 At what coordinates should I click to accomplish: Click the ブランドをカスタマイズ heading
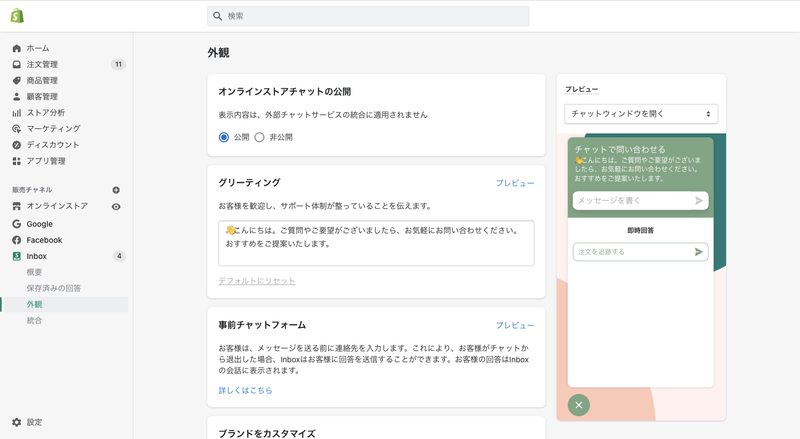click(267, 433)
